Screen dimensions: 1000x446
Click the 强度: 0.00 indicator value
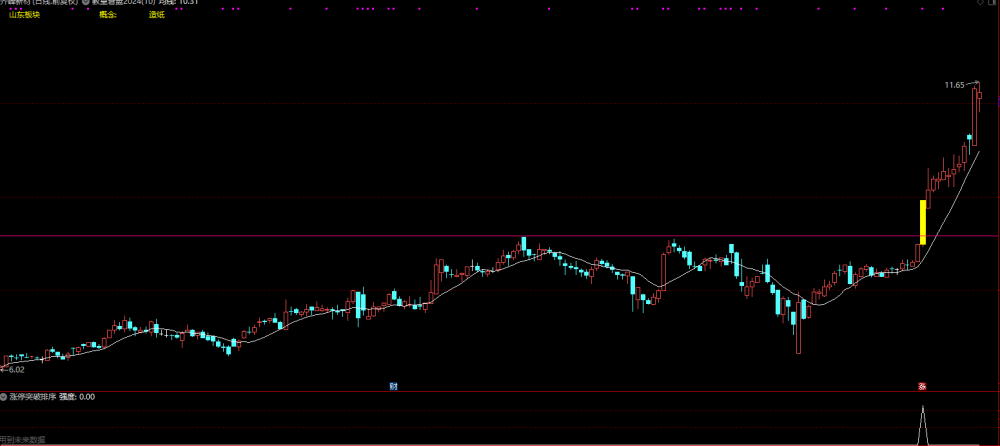click(77, 397)
